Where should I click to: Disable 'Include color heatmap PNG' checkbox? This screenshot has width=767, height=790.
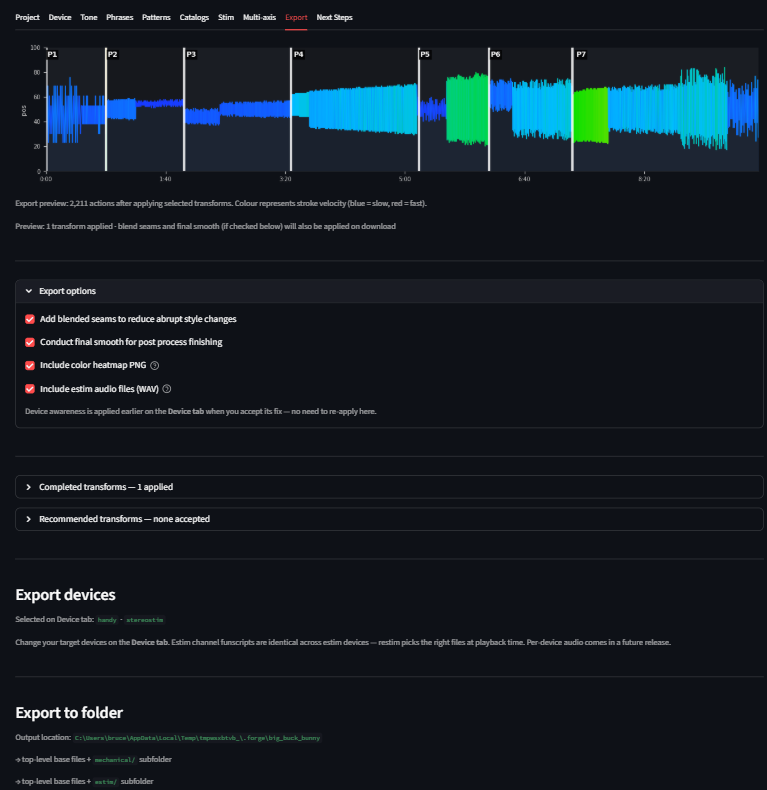click(x=30, y=366)
